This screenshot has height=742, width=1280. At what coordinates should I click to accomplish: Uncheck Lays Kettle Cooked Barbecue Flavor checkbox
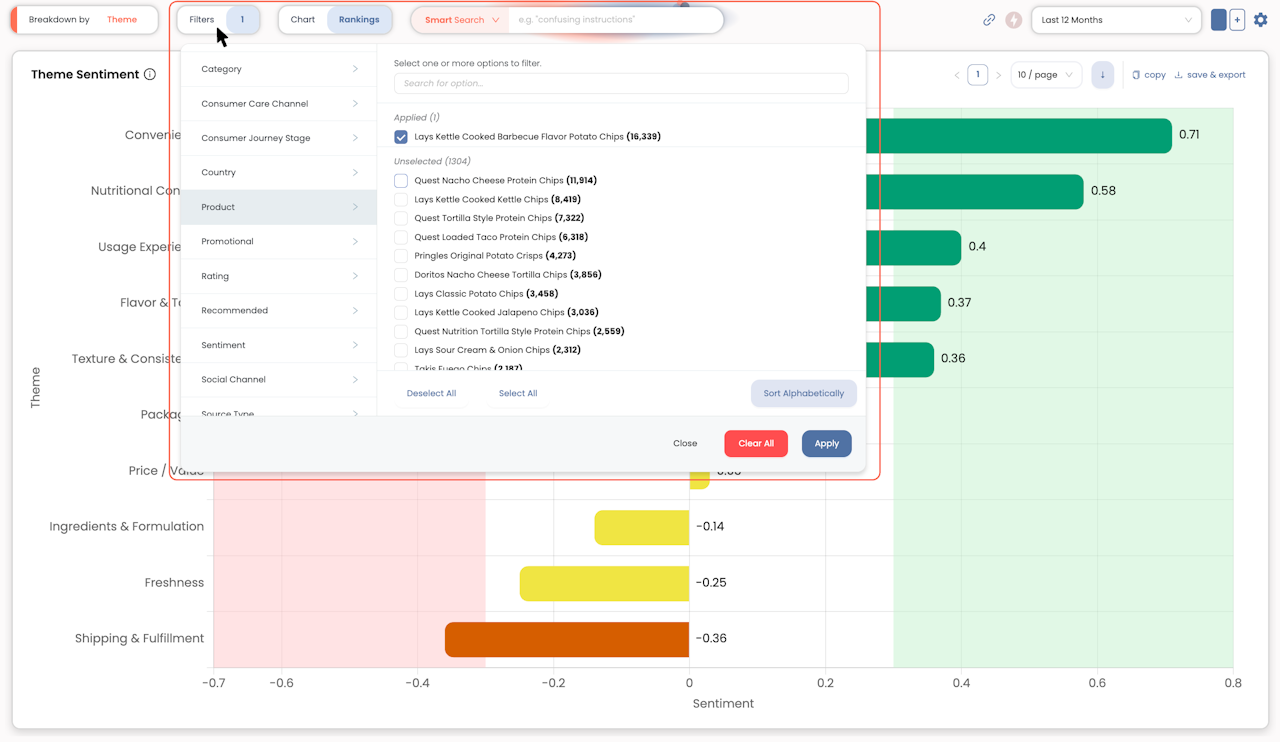401,137
